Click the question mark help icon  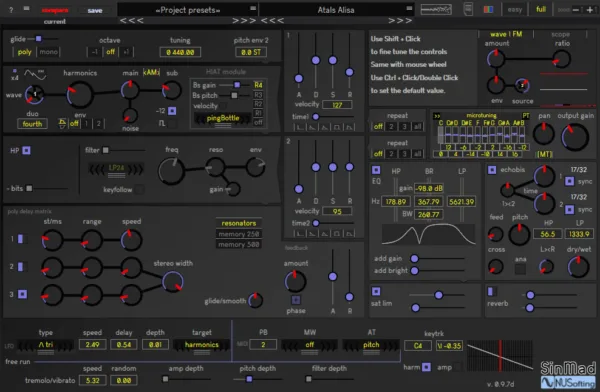coord(11,10)
